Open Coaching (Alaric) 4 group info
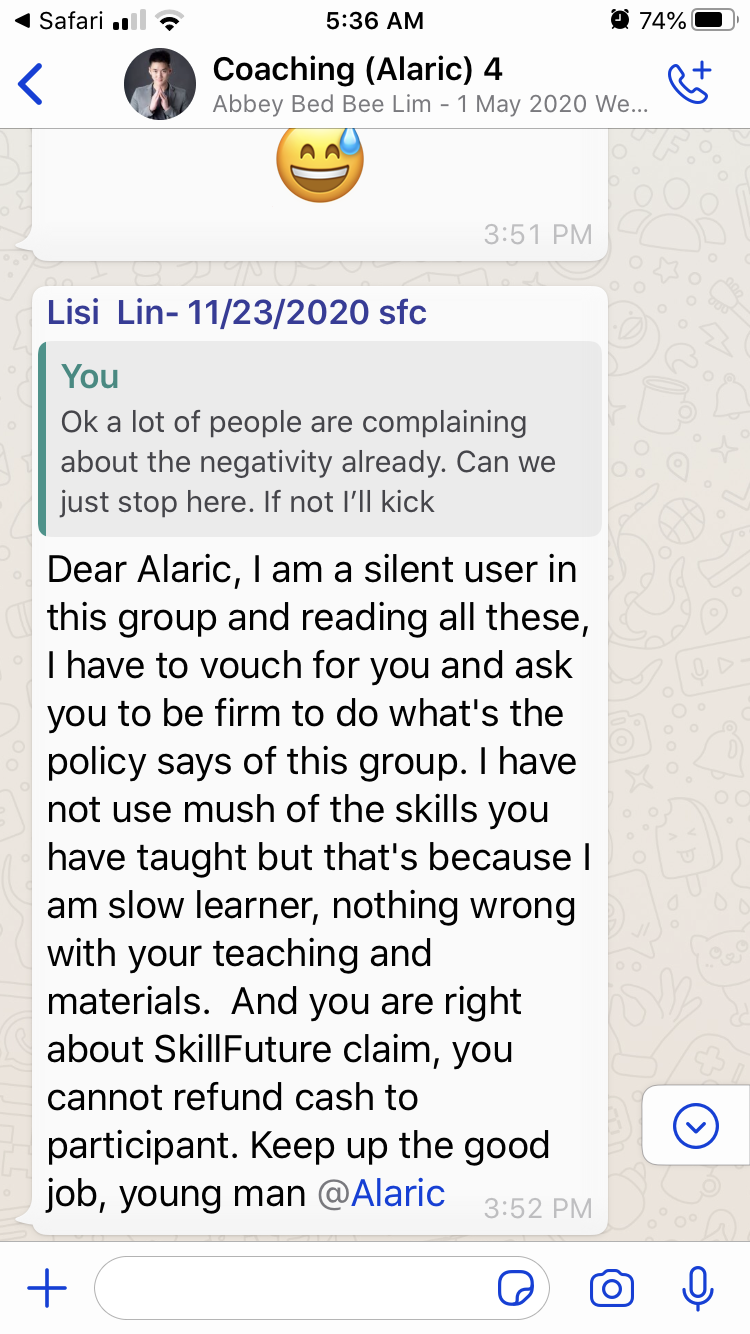 pyautogui.click(x=357, y=69)
